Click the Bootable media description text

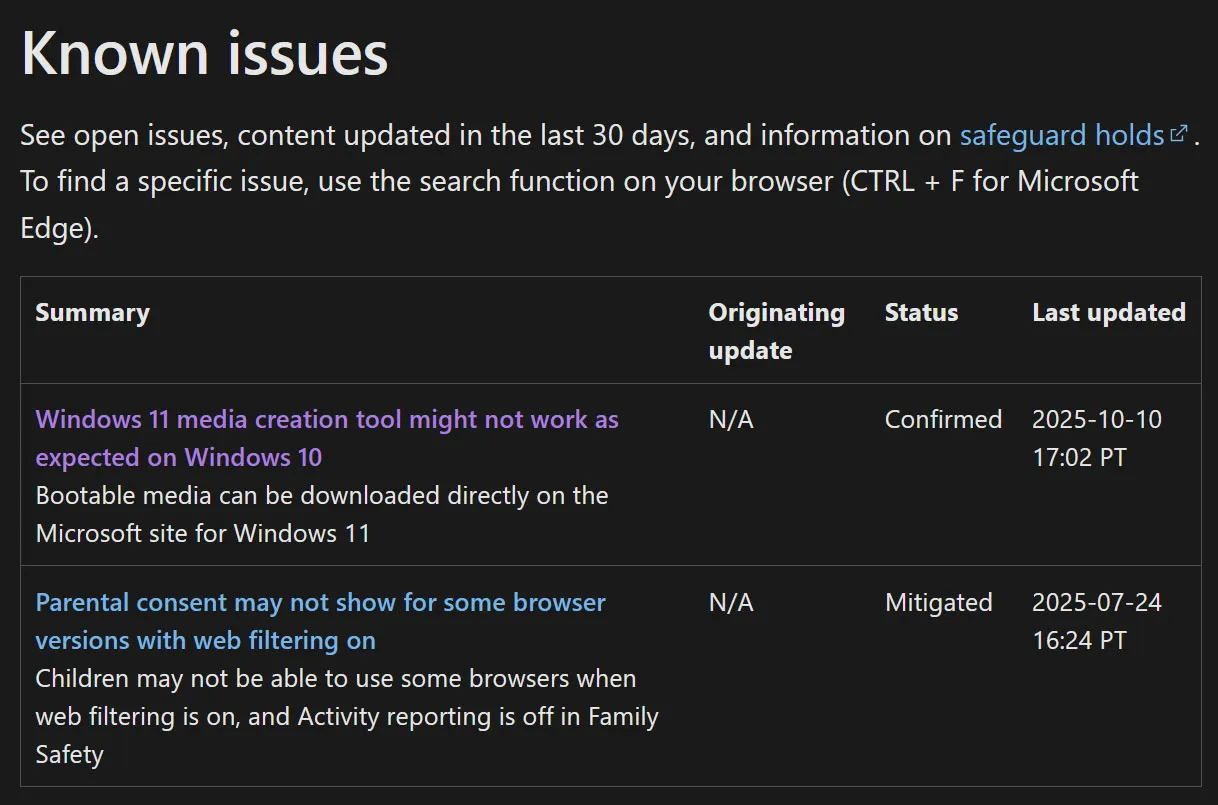click(322, 514)
